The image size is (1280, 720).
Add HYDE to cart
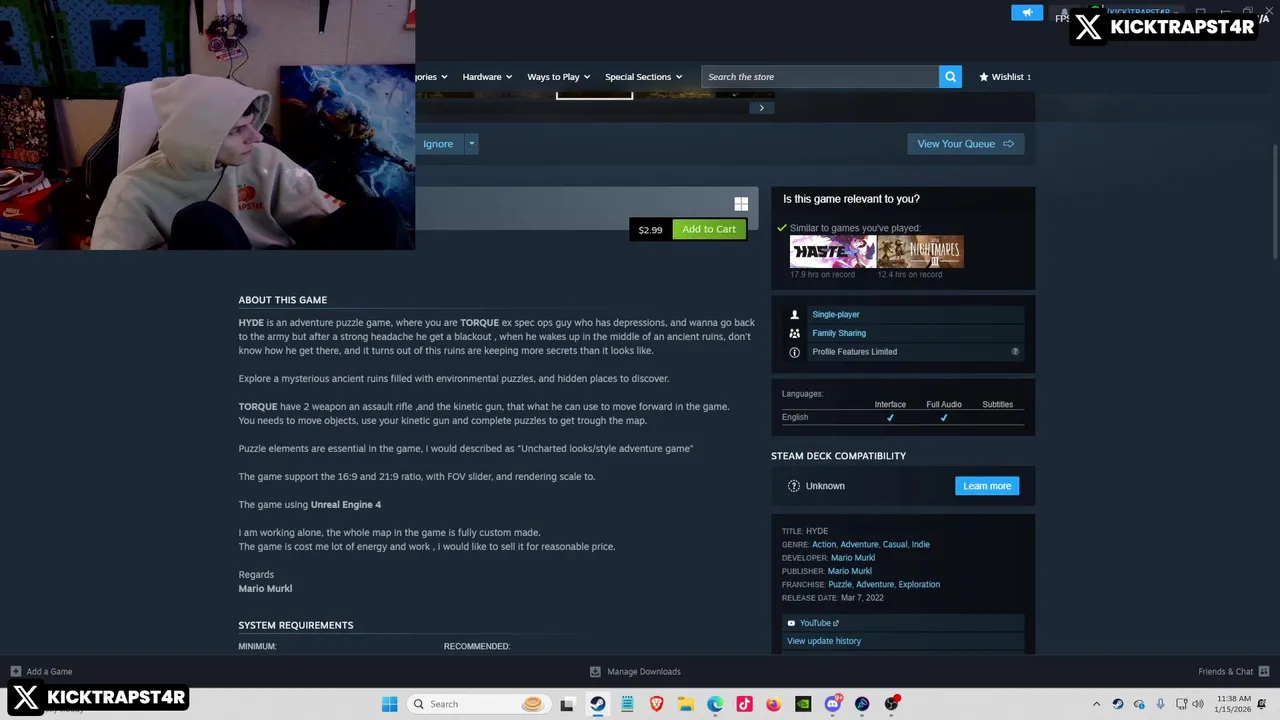(709, 230)
